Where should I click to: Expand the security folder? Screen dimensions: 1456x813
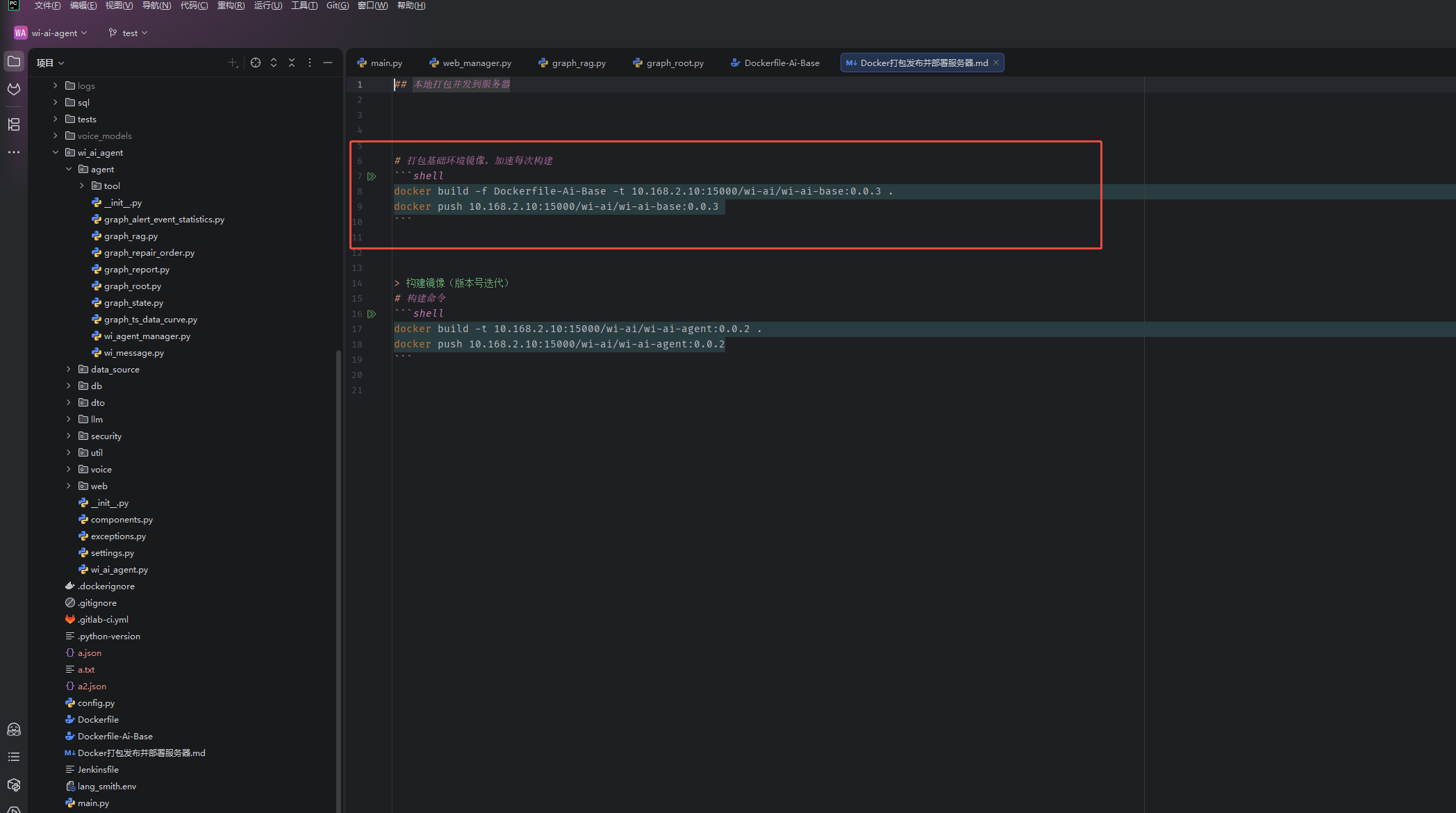68,436
